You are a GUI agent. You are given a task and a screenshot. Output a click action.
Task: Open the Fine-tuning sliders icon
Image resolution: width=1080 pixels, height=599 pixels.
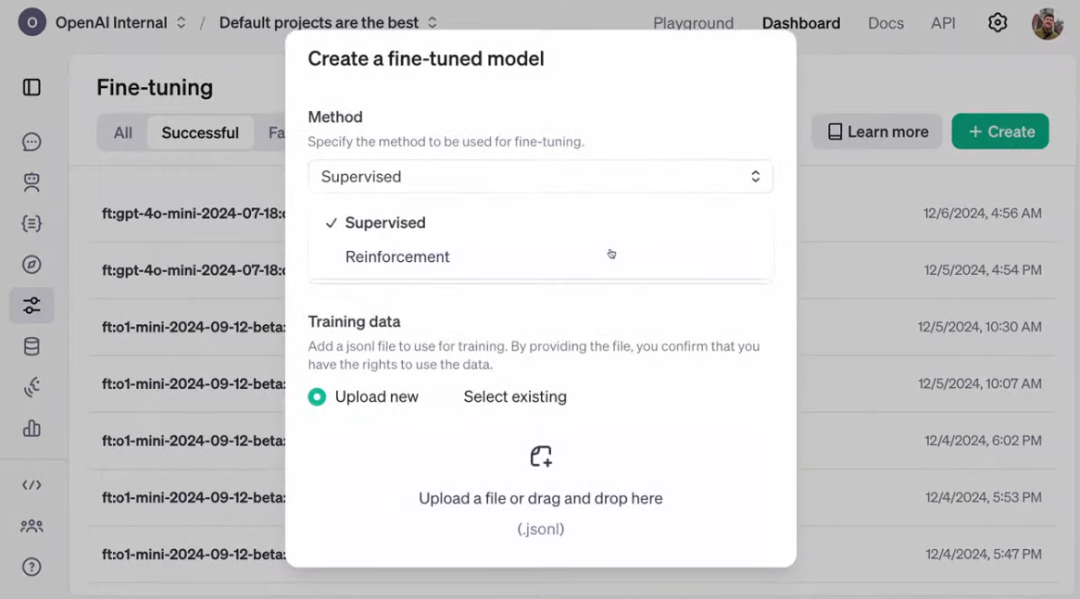point(32,306)
